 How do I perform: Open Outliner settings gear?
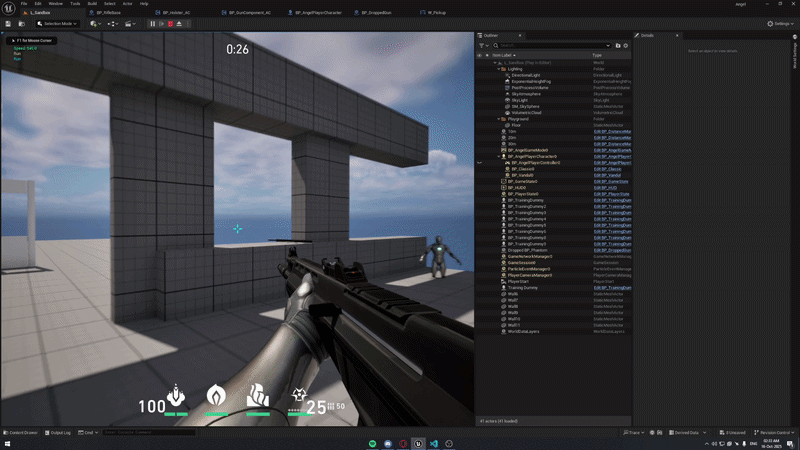[626, 45]
